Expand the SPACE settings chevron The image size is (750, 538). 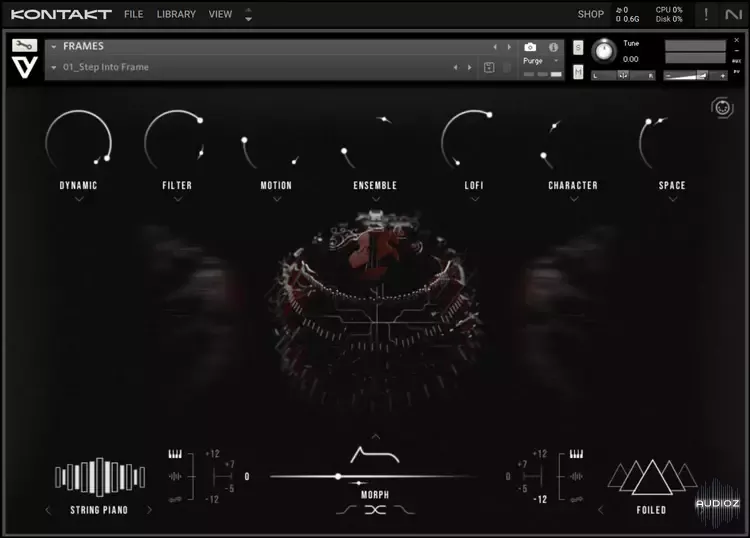point(673,199)
